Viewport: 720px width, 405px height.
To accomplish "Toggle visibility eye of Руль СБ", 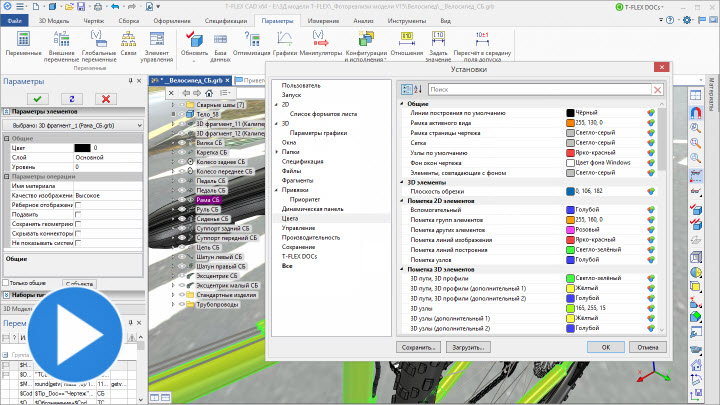I will coord(182,209).
